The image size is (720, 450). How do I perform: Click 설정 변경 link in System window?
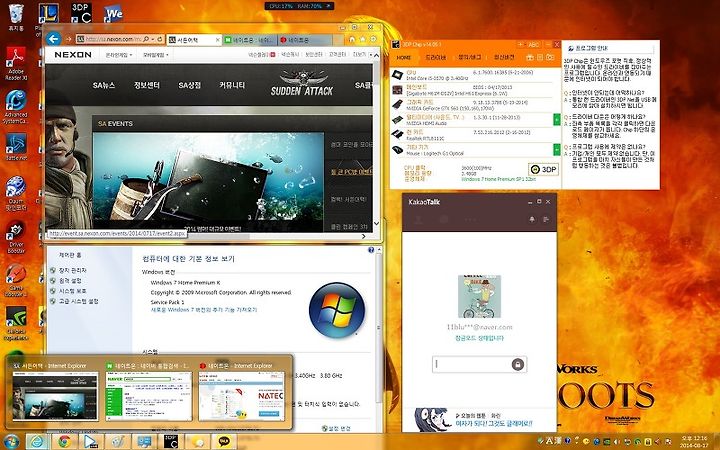[x=339, y=428]
